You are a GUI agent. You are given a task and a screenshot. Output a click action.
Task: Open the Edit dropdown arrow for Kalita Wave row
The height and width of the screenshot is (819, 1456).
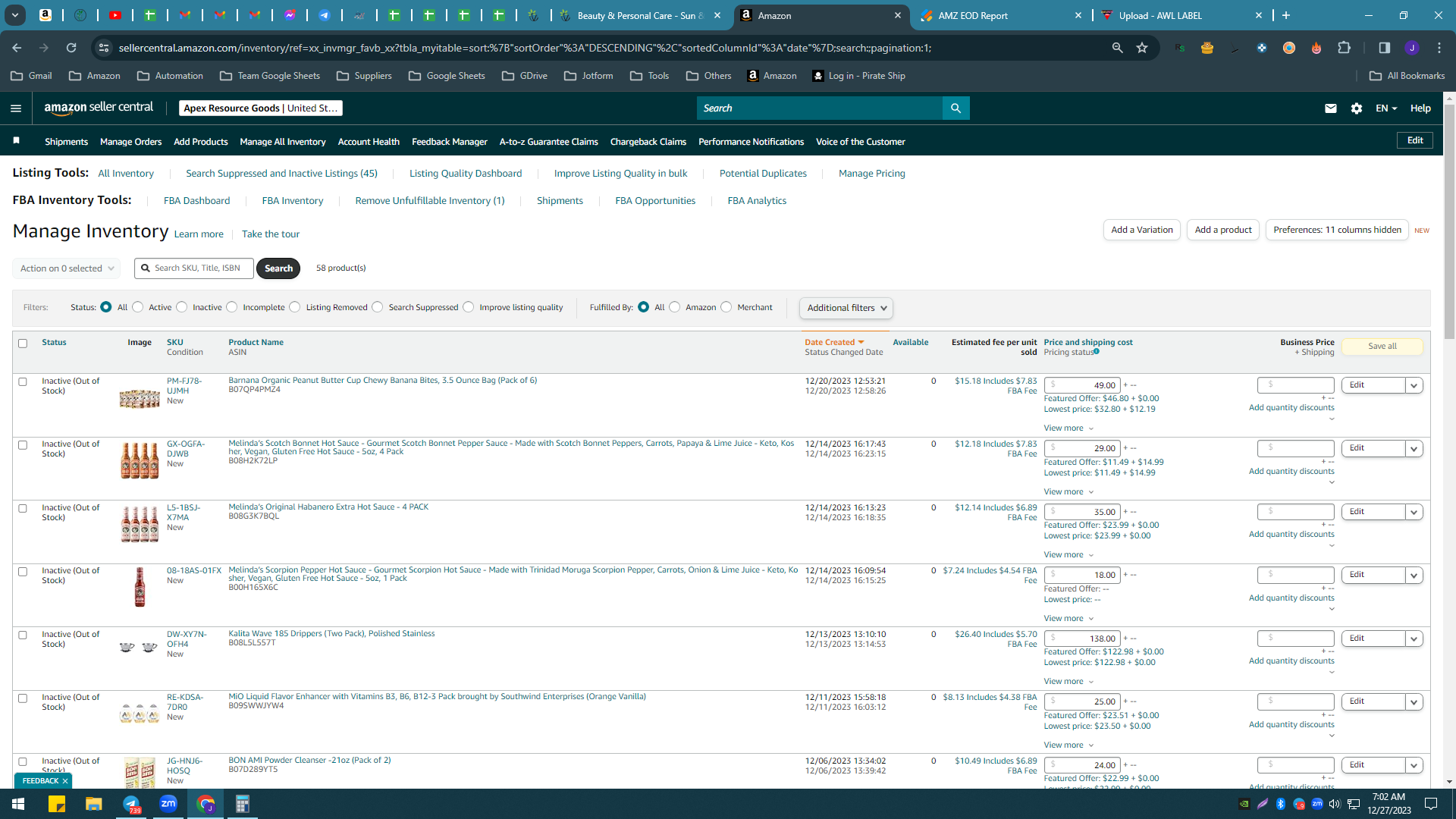[1414, 639]
